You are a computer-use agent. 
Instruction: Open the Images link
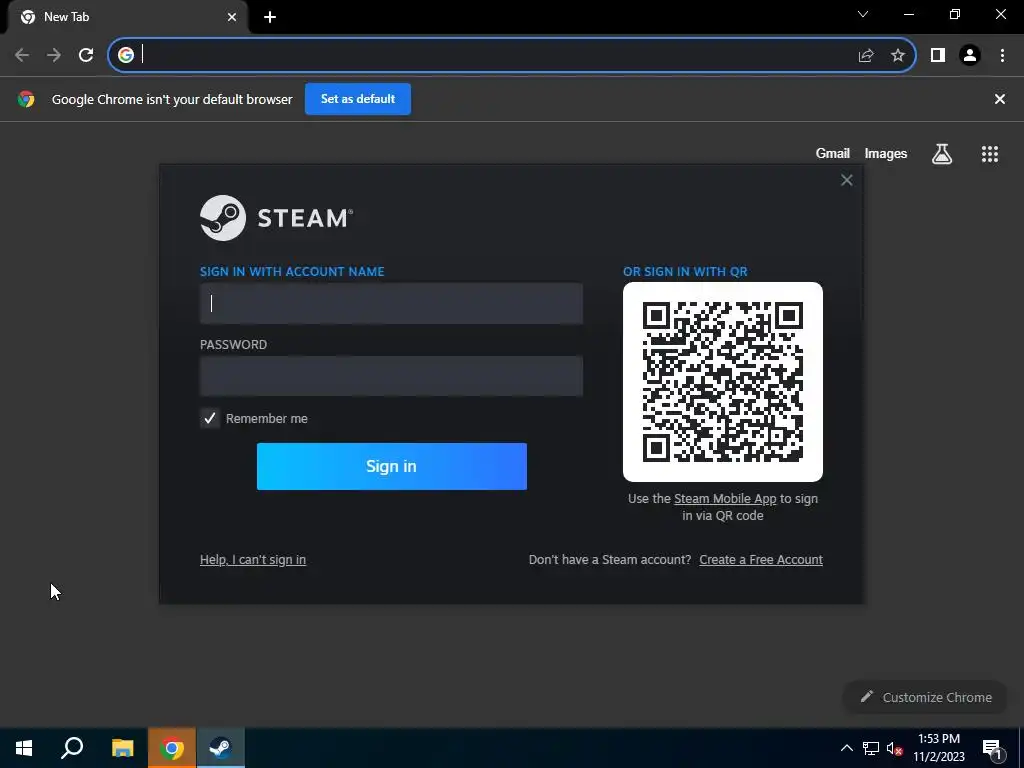[886, 153]
